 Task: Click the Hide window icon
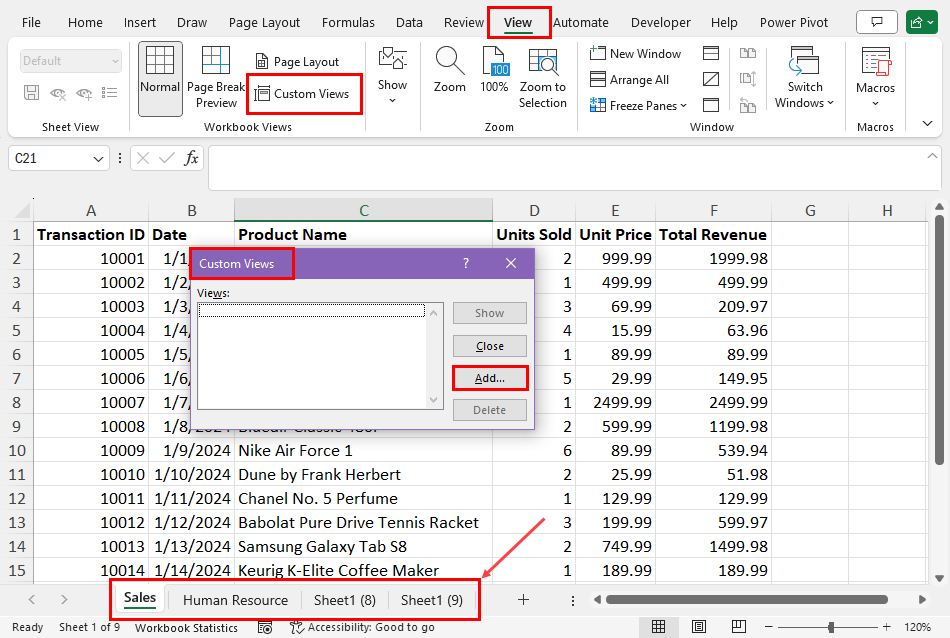[x=711, y=79]
